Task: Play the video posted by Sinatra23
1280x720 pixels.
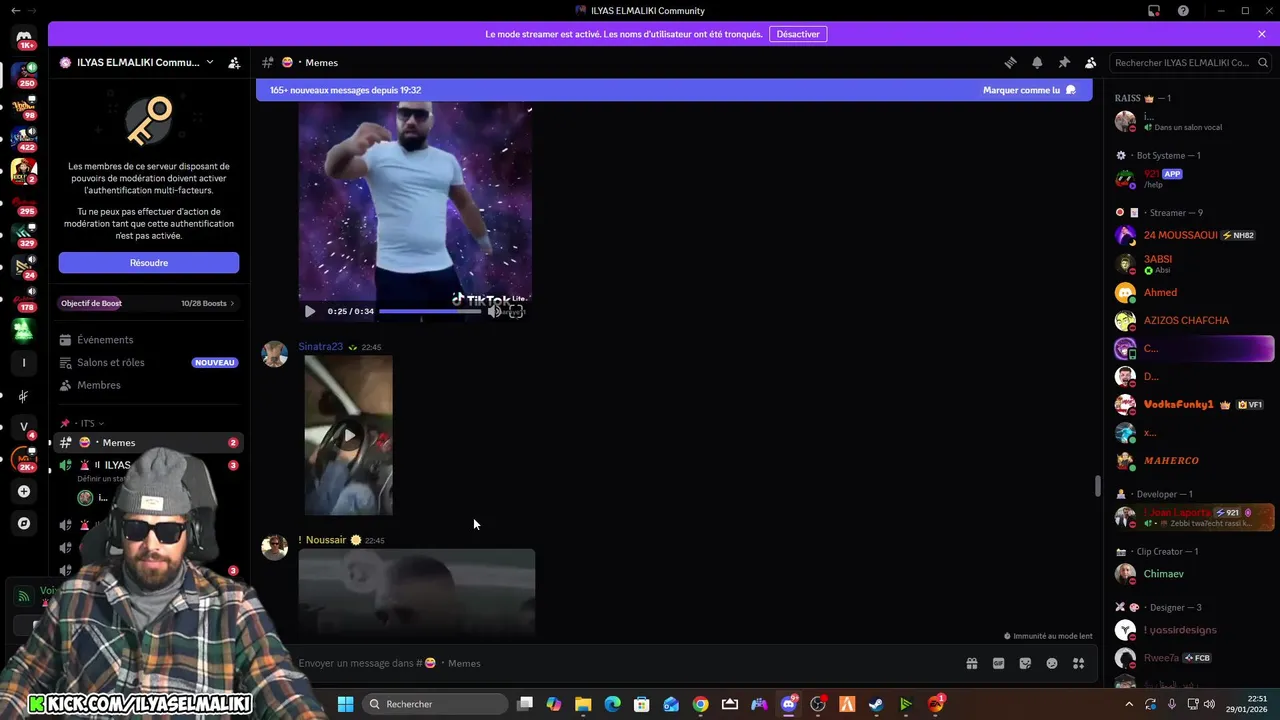Action: coord(349,435)
